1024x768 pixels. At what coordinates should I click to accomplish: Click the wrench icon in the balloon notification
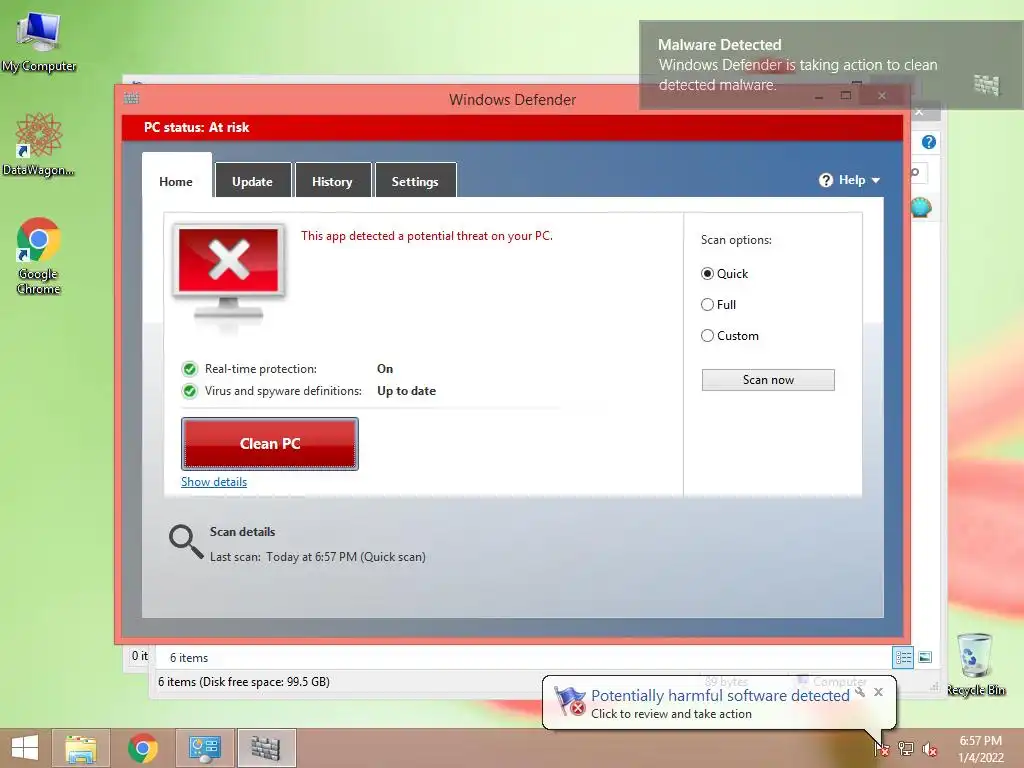[860, 692]
